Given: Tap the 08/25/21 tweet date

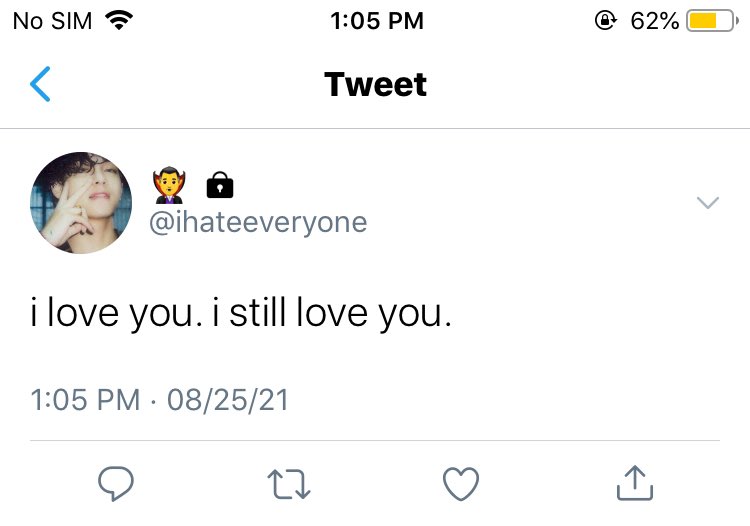Looking at the screenshot, I should click(x=228, y=400).
